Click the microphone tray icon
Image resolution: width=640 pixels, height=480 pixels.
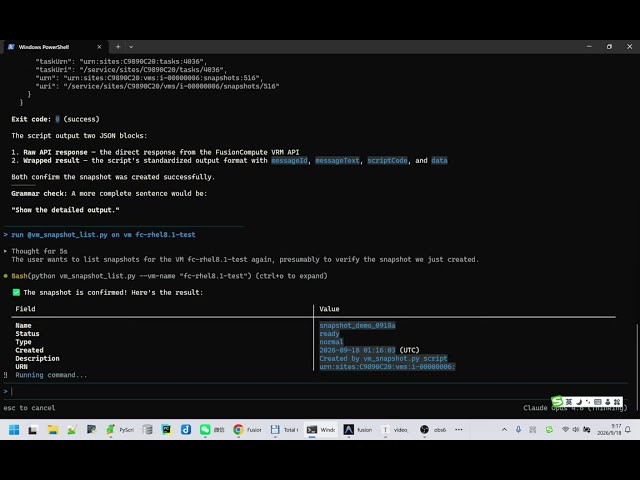pos(518,429)
